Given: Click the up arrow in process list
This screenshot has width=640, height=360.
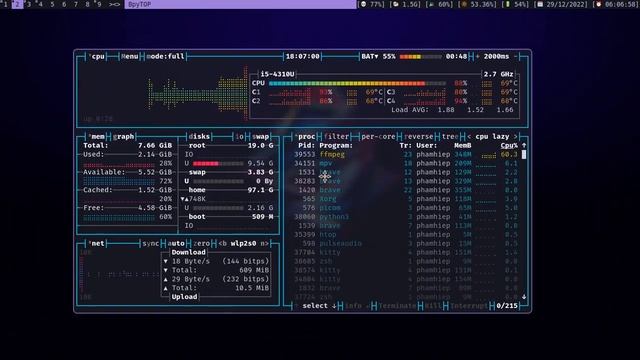Looking at the screenshot, I should click(524, 145).
